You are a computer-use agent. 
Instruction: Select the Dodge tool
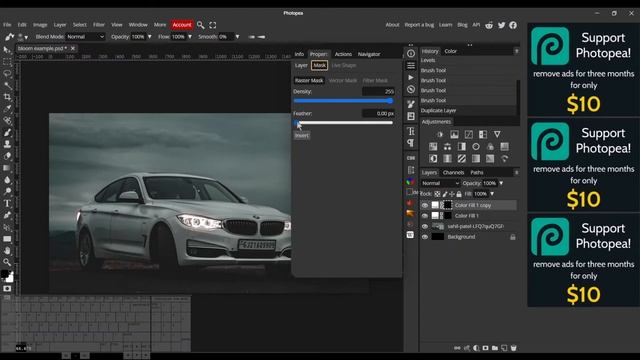pos(7,191)
